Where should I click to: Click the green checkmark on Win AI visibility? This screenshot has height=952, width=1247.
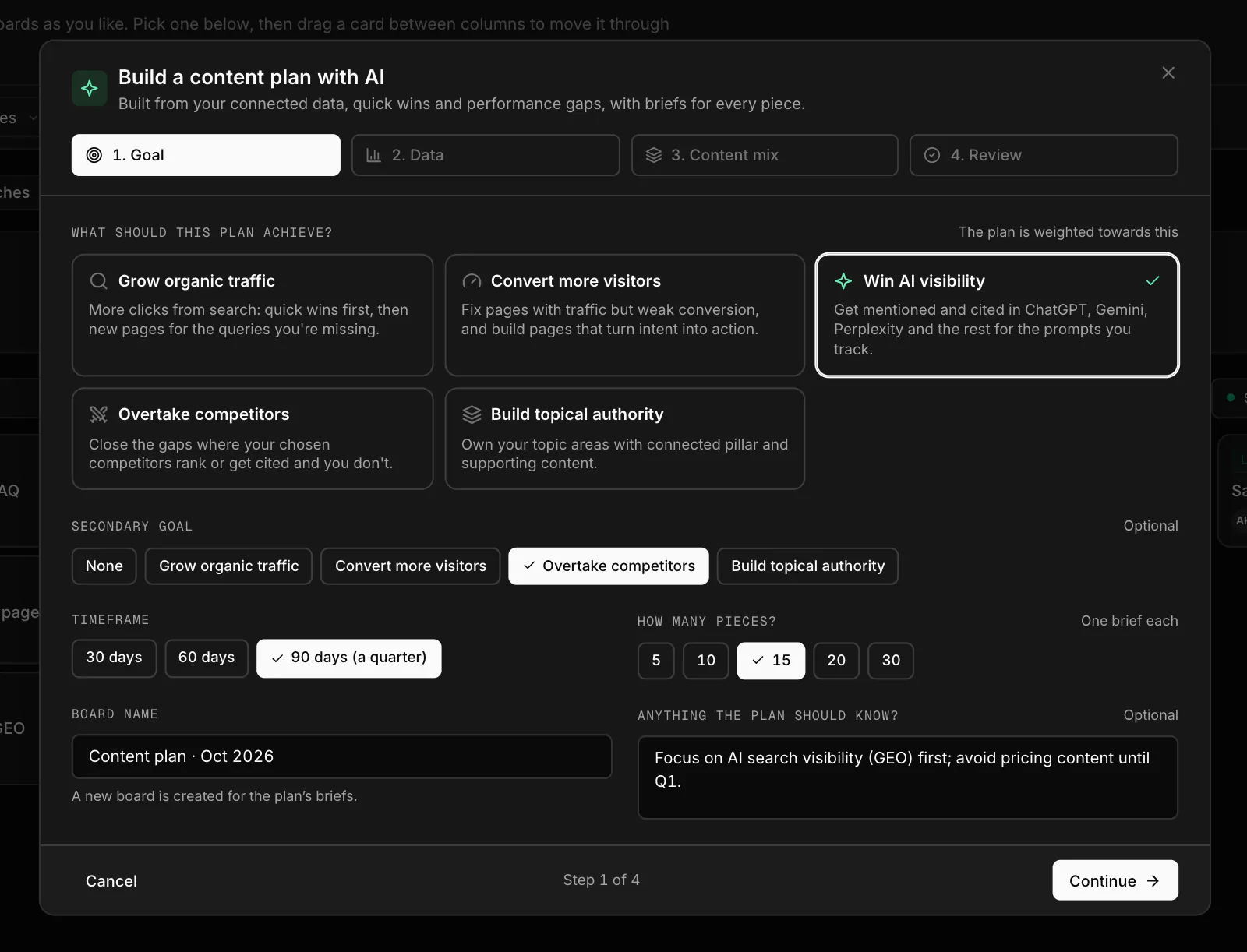[1153, 280]
